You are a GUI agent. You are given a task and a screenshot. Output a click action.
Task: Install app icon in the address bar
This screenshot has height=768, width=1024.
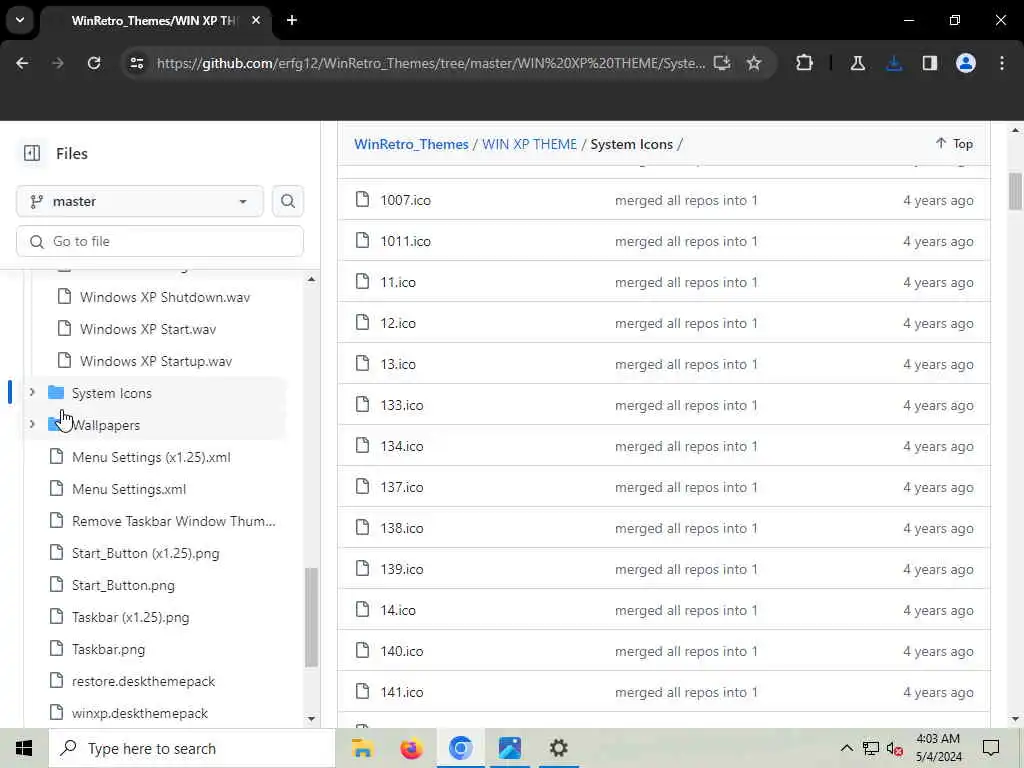[x=722, y=63]
